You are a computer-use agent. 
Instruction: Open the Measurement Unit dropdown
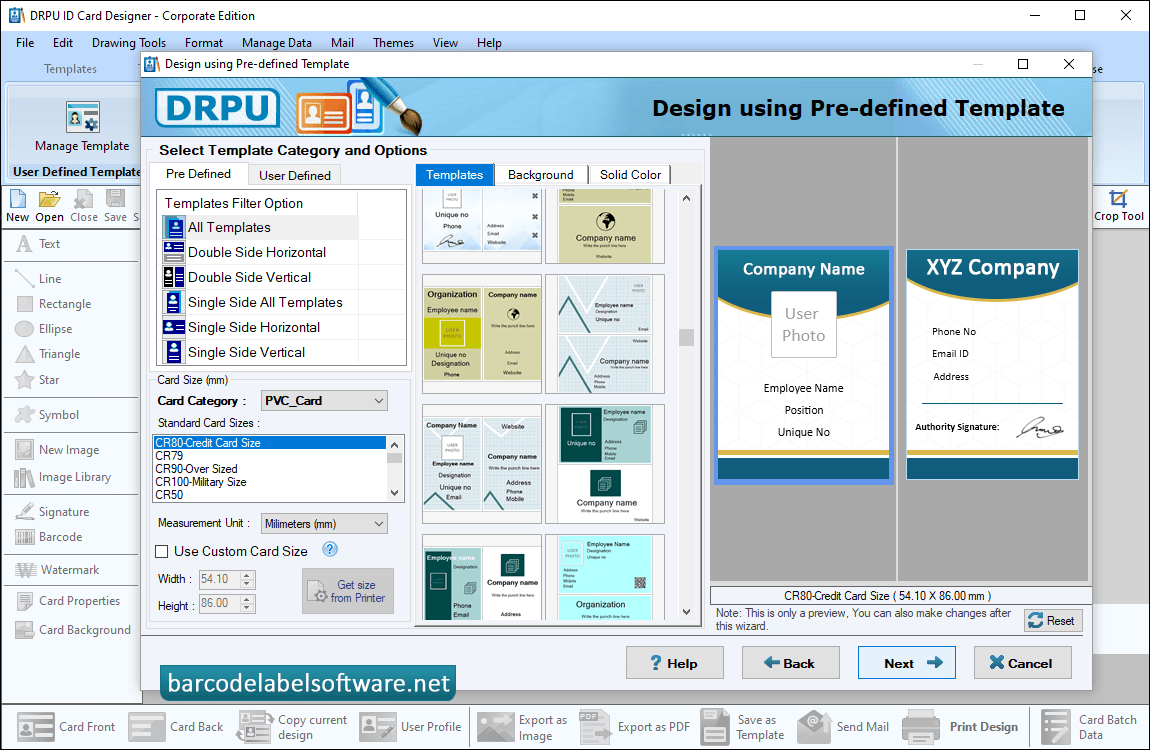tap(324, 523)
